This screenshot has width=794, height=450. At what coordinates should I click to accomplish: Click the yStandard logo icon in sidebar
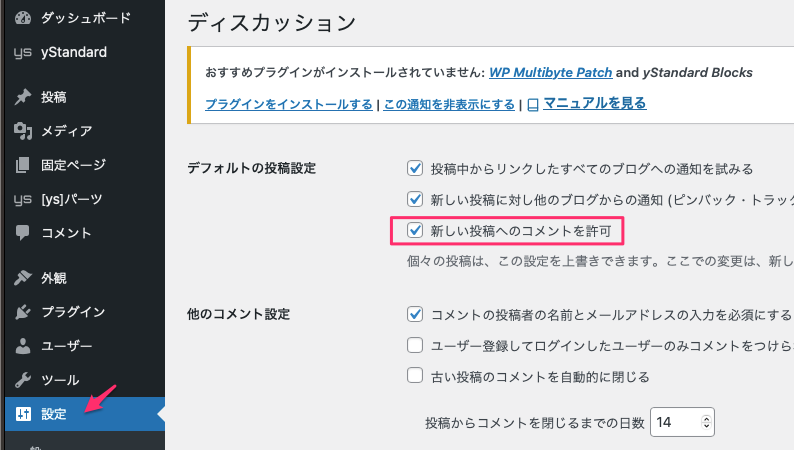(23, 53)
